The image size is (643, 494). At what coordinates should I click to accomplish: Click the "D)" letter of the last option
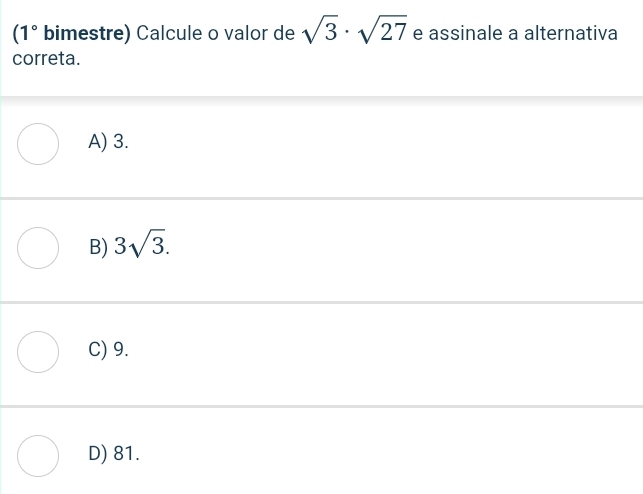click(98, 454)
